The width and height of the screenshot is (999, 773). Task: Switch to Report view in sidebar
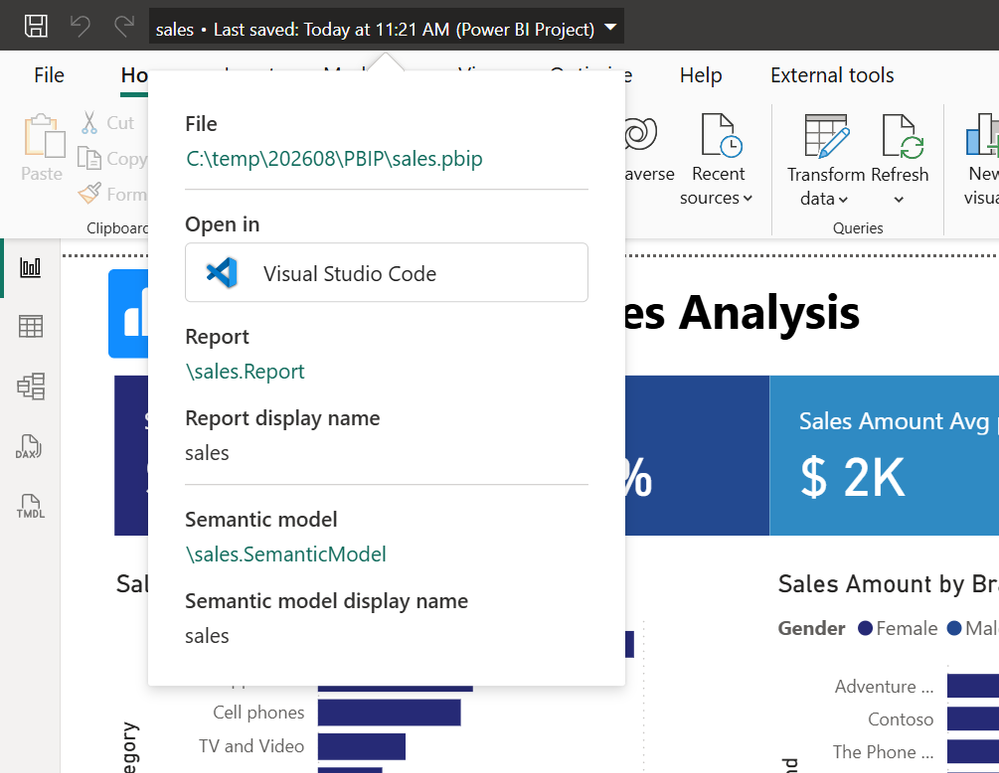tap(30, 267)
